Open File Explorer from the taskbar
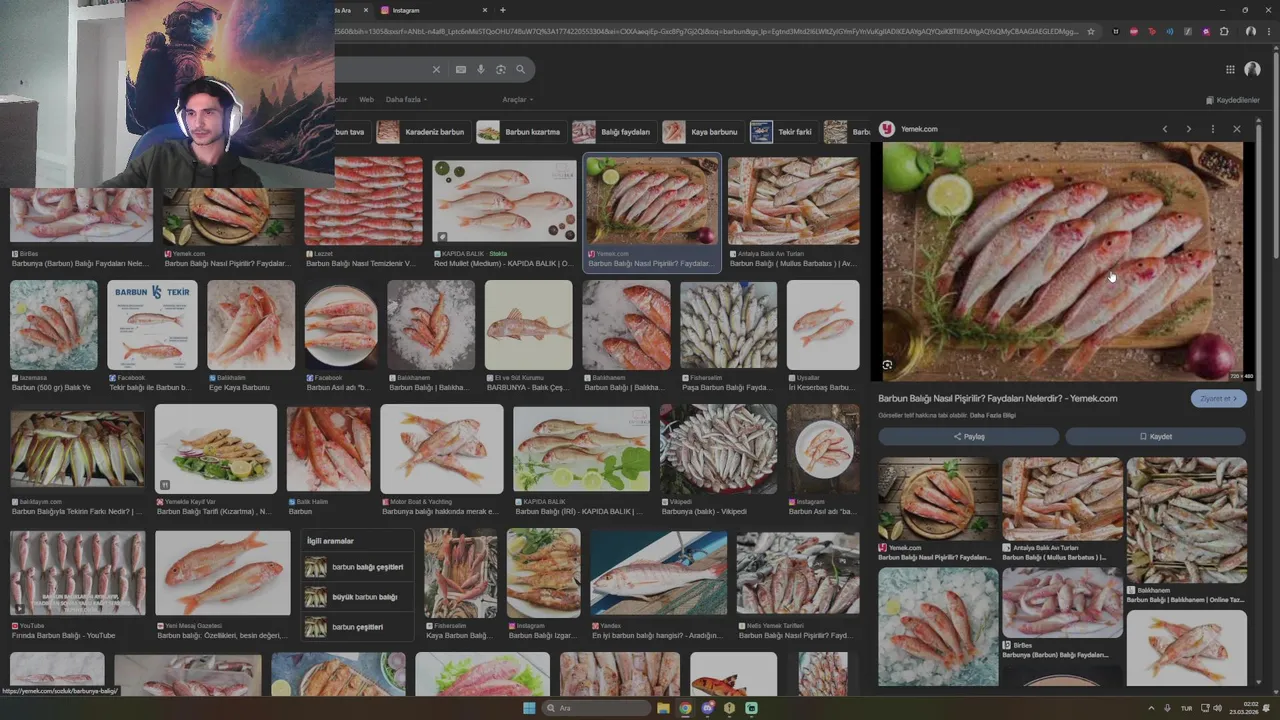Viewport: 1280px width, 720px height. pos(663,708)
